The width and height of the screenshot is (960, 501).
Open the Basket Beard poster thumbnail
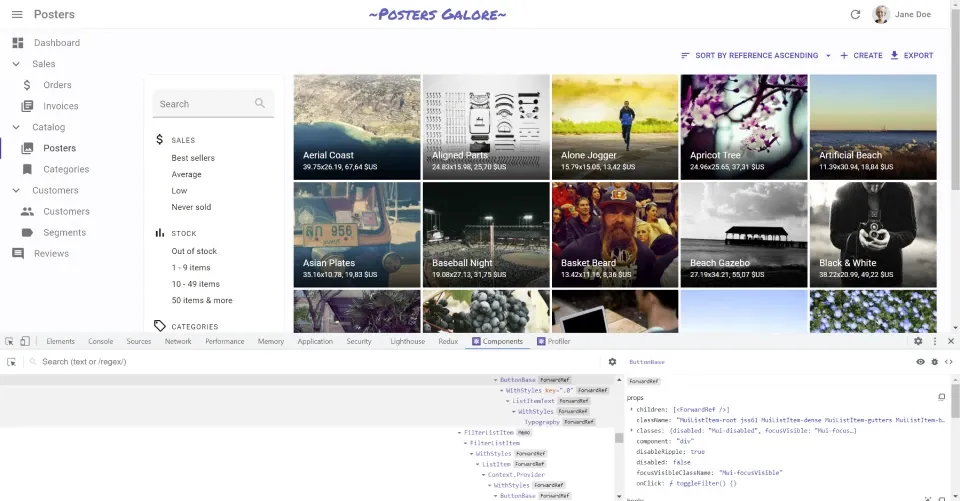(615, 235)
